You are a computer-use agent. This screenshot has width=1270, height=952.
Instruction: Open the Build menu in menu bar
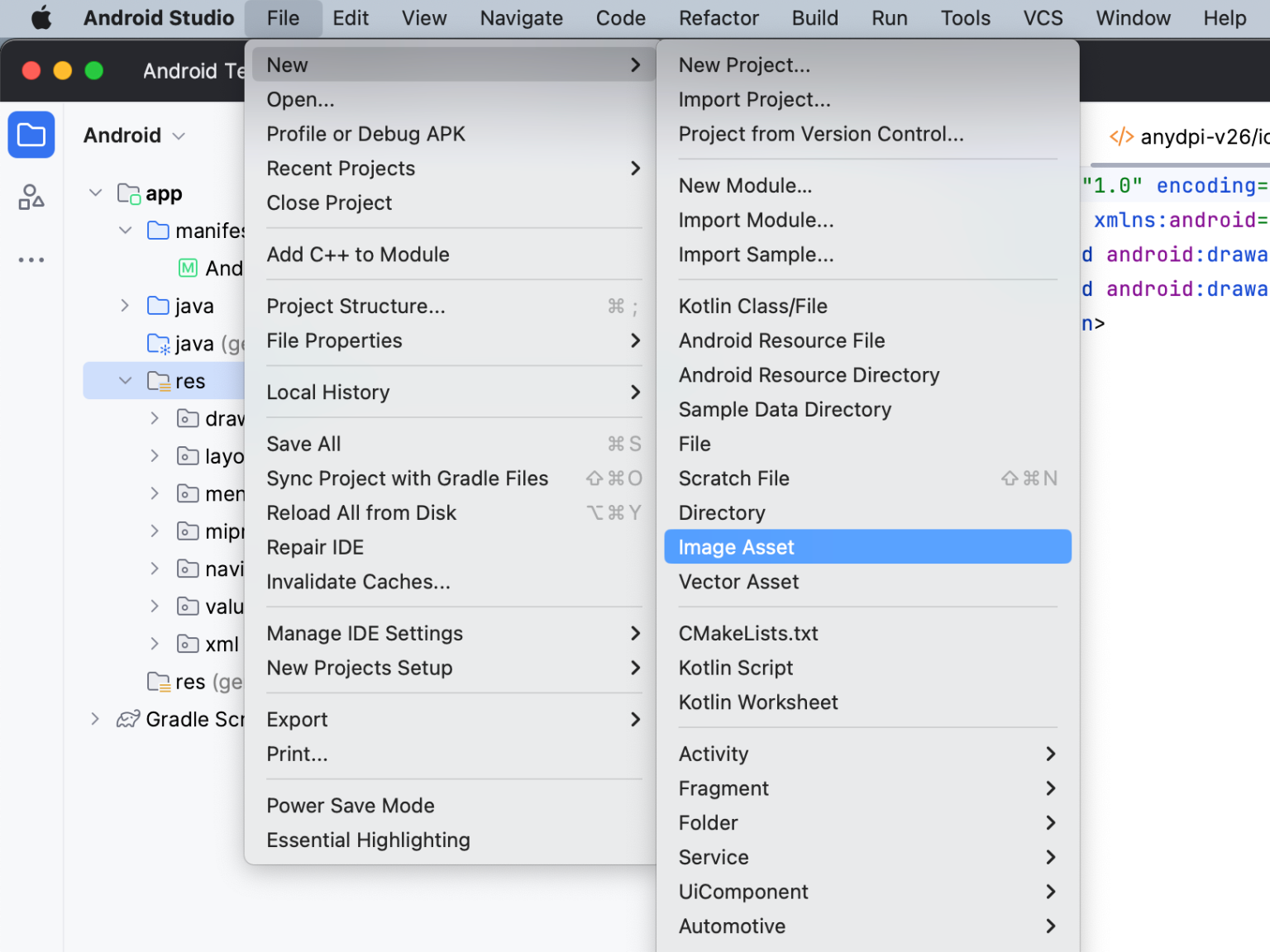point(814,18)
